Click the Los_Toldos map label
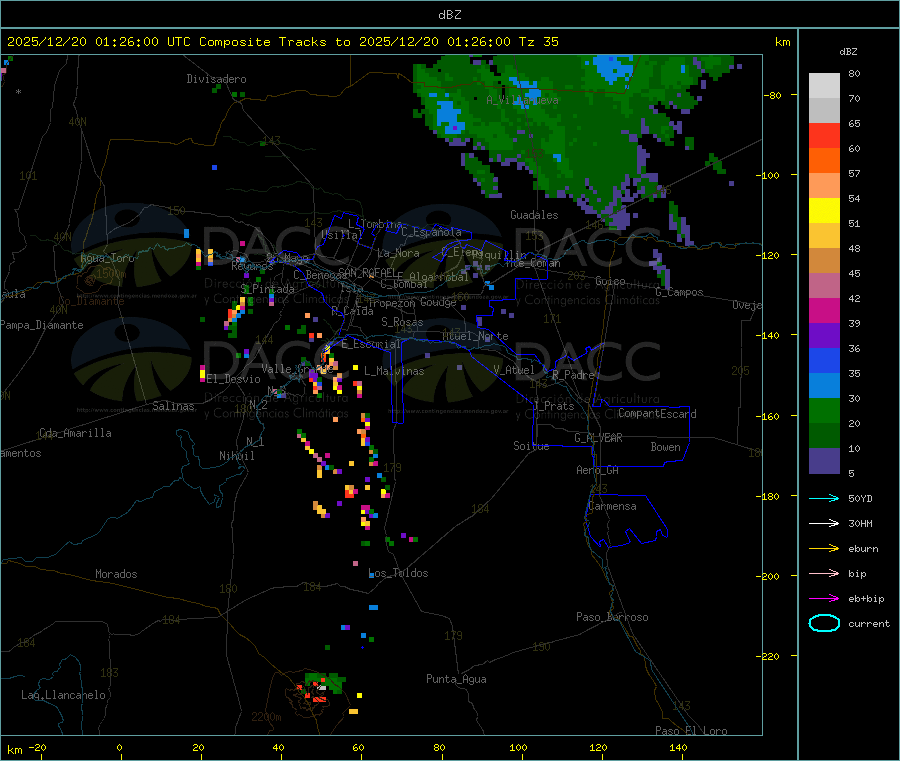 (x=398, y=573)
